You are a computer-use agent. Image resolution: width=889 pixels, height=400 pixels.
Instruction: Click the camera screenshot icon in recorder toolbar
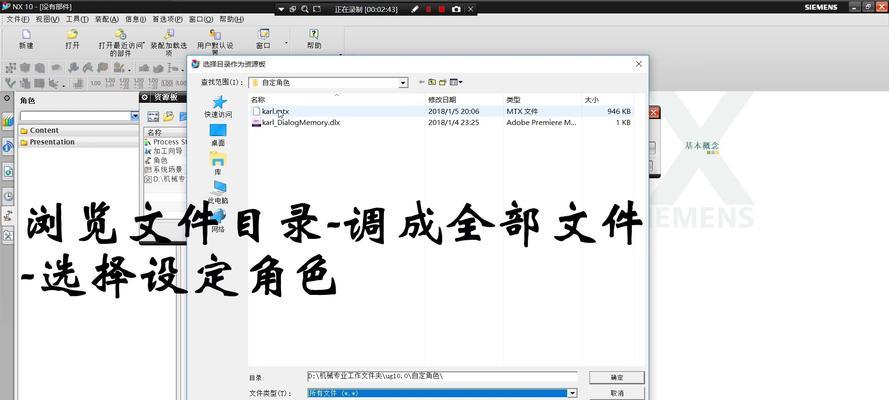tap(456, 9)
